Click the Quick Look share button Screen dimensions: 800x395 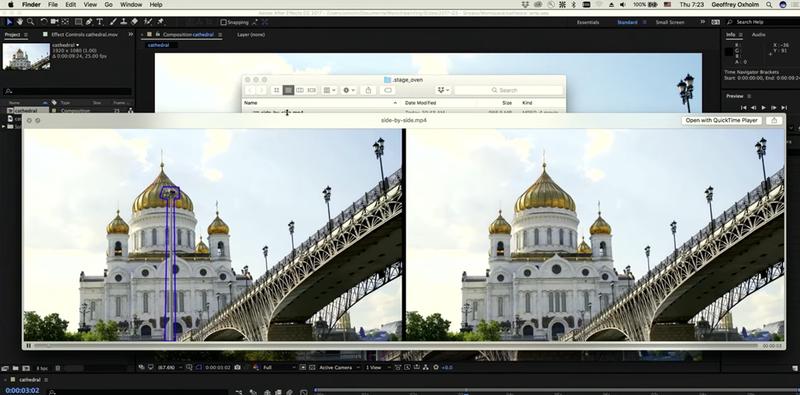[774, 120]
